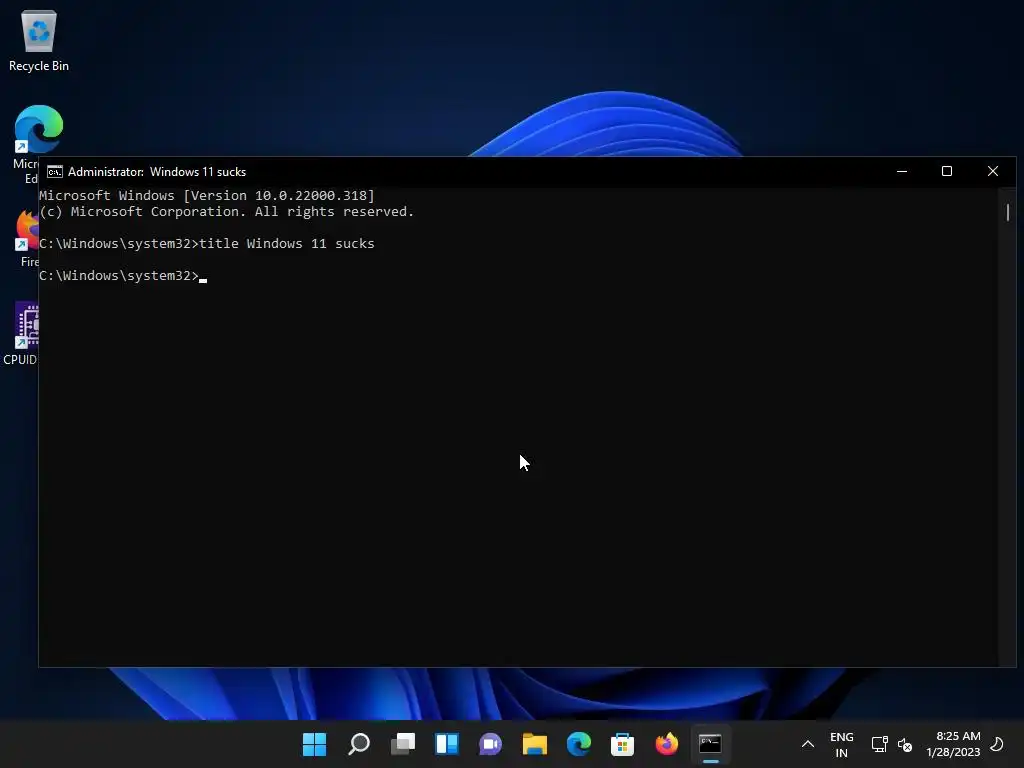The height and width of the screenshot is (768, 1024).
Task: Open the CPUID desktop shortcut
Action: point(26,327)
